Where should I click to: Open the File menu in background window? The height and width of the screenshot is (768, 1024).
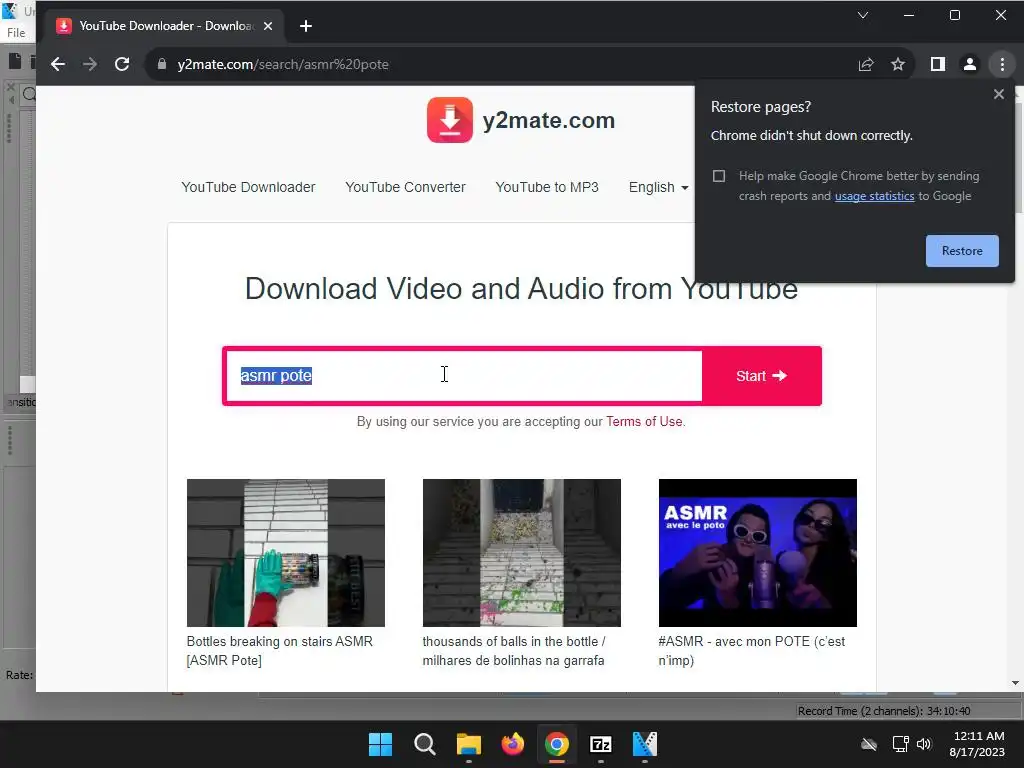click(x=16, y=33)
